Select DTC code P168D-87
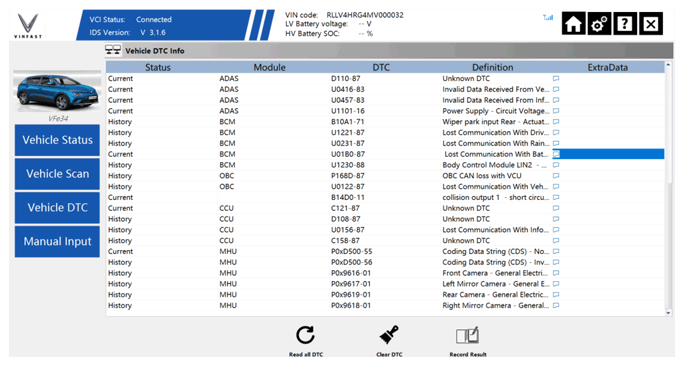 (x=347, y=176)
